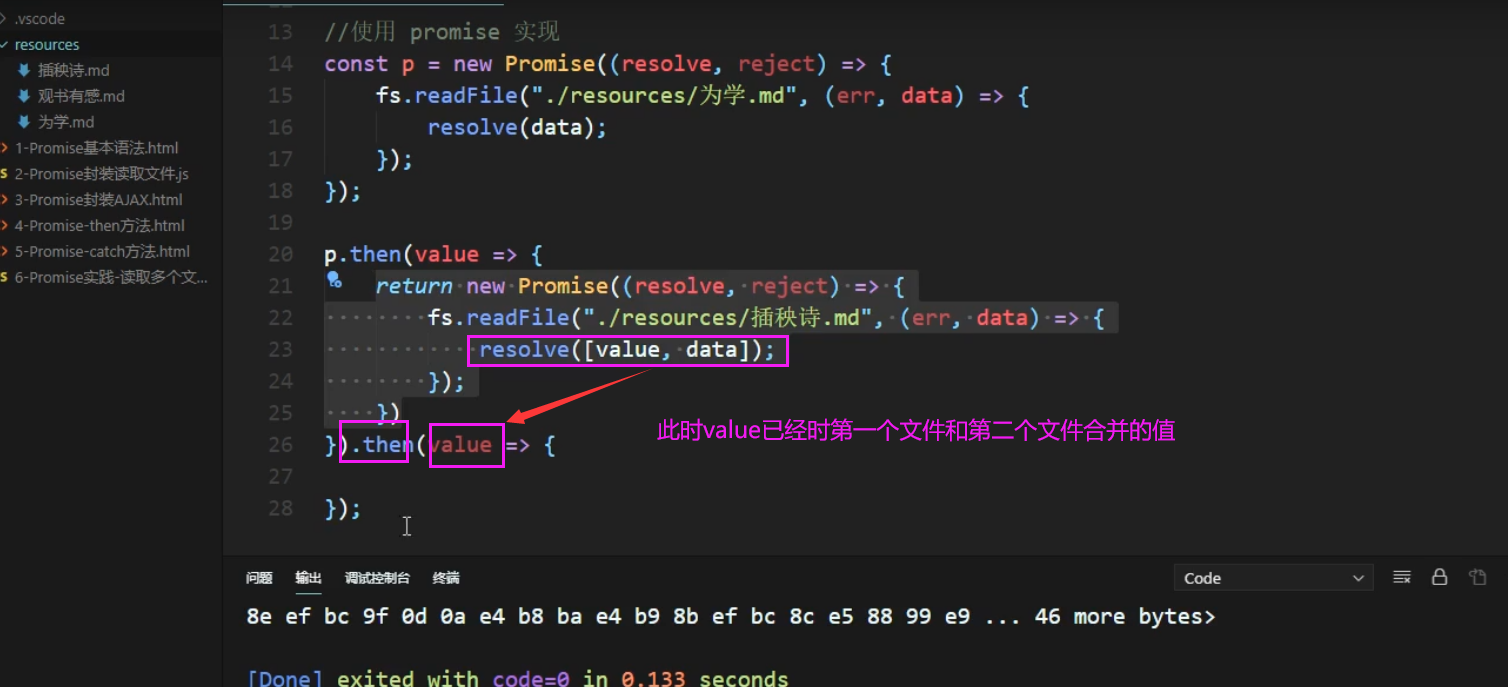Open the 调试控制台 tab

click(x=377, y=578)
